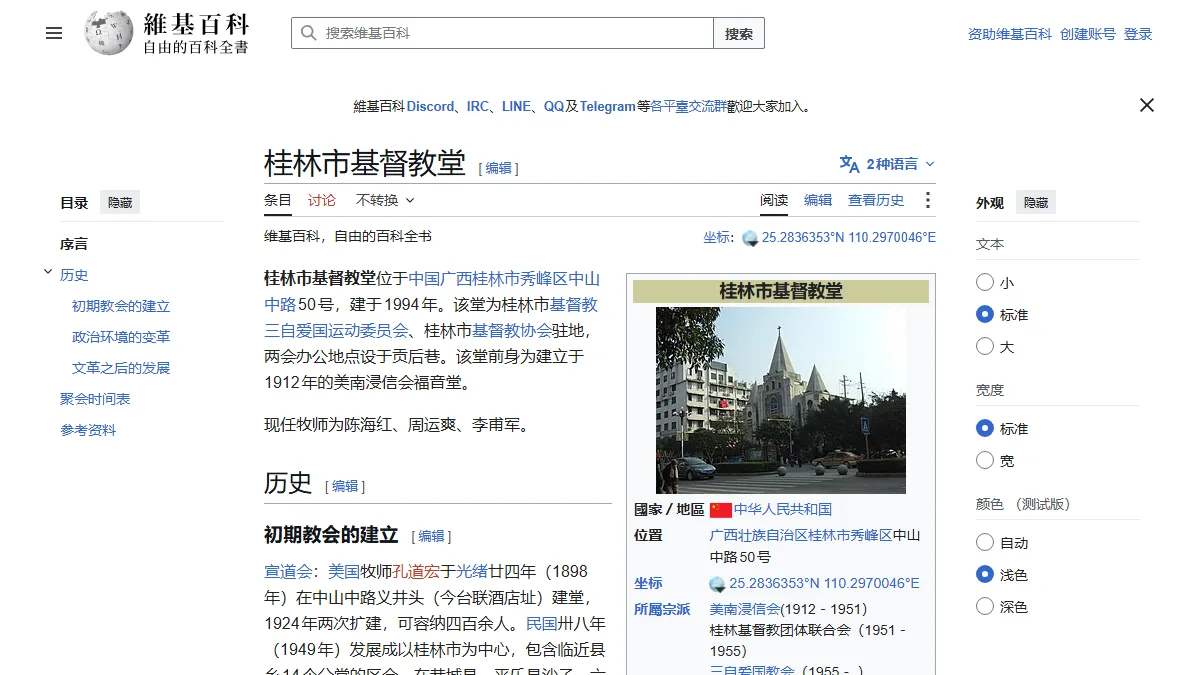Select wide width option 宽
The height and width of the screenshot is (675, 1200).
click(x=985, y=461)
